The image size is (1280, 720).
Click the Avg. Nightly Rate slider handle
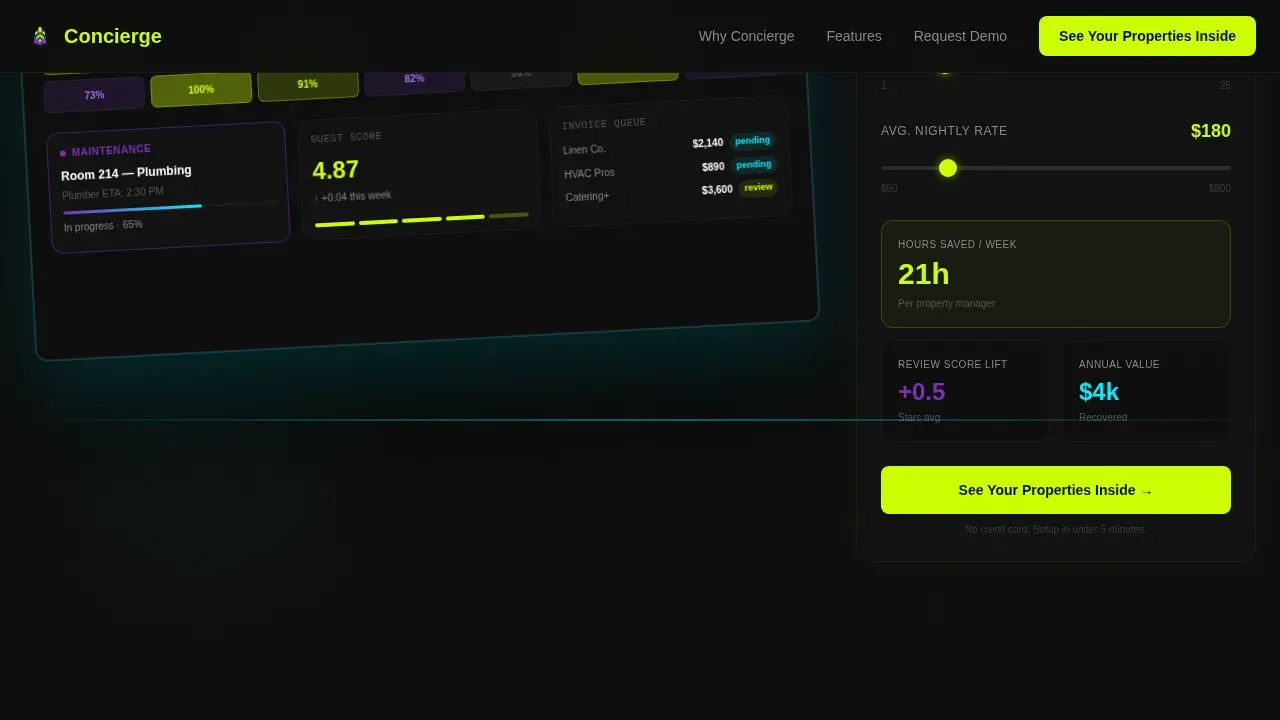click(948, 168)
